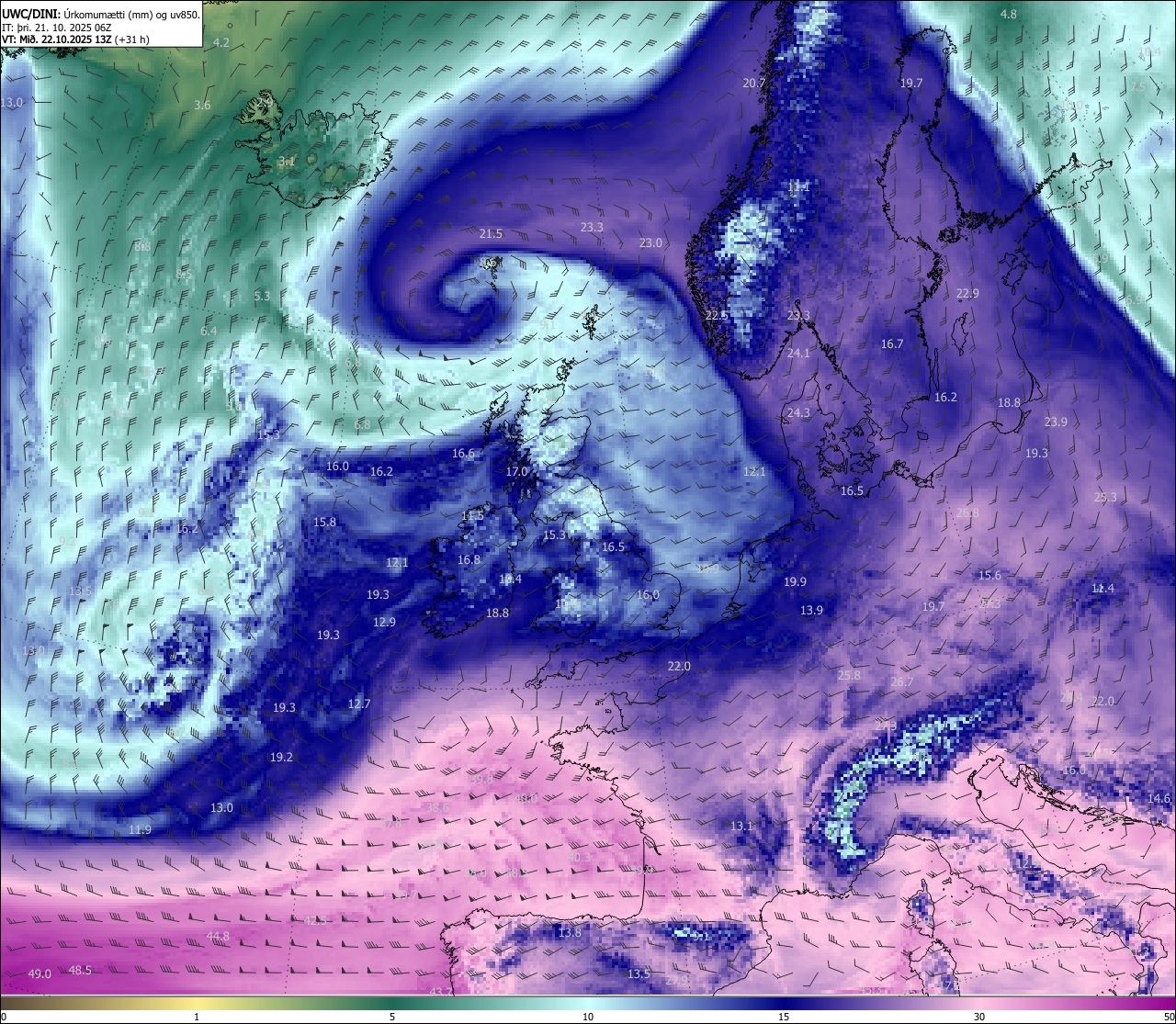Click the 24.1 value label
This screenshot has height=1024, width=1176.
pos(798,353)
